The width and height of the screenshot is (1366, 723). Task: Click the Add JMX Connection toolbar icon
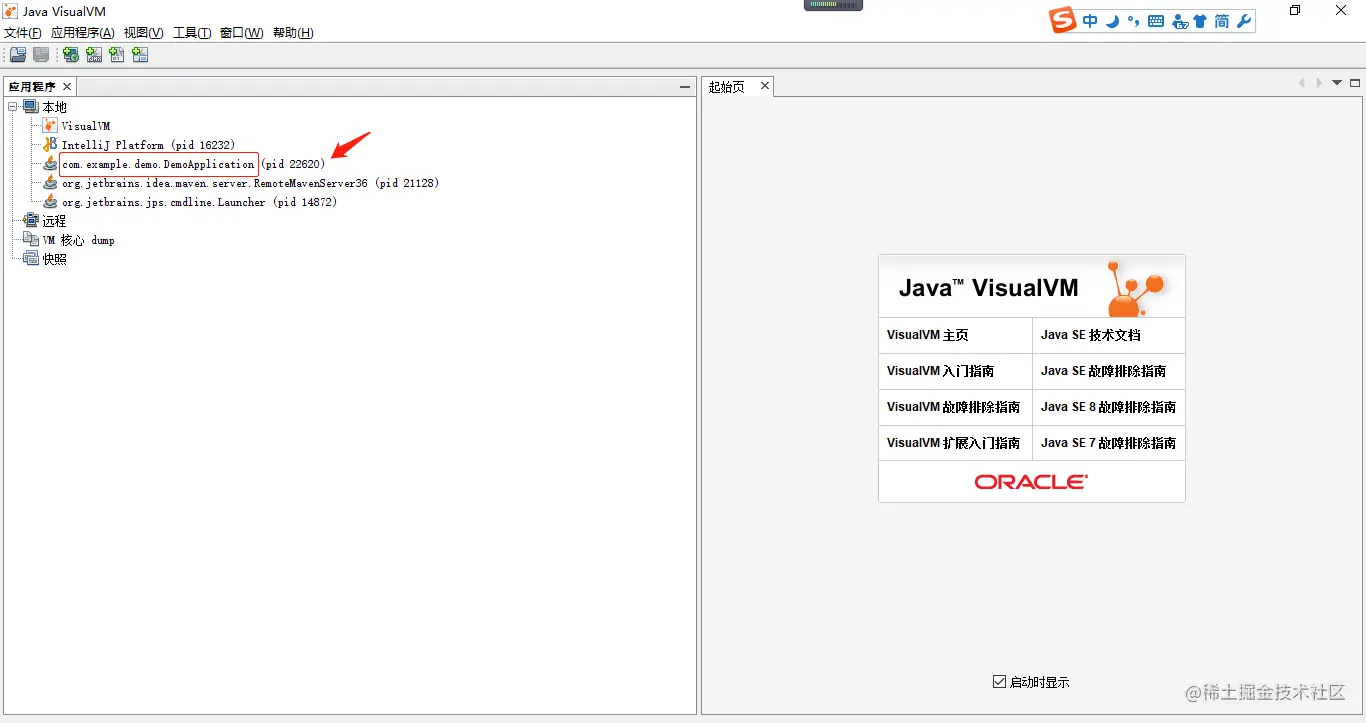click(x=94, y=55)
